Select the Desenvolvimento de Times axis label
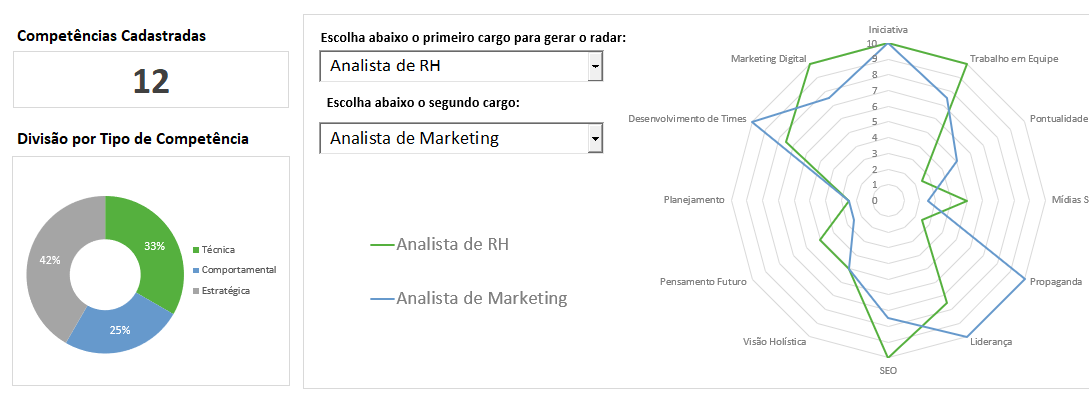The width and height of the screenshot is (1089, 395). tap(687, 119)
